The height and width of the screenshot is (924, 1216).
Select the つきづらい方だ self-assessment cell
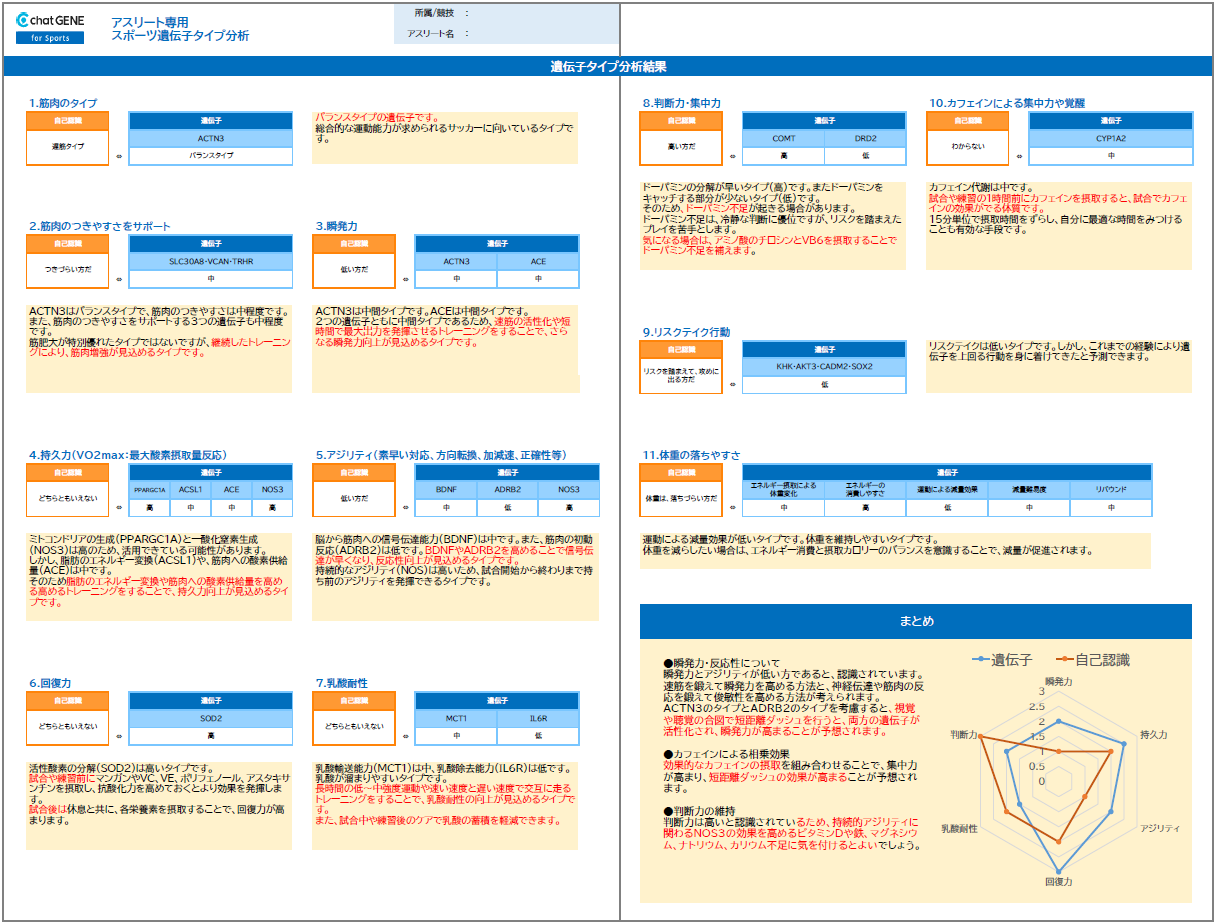[x=69, y=270]
